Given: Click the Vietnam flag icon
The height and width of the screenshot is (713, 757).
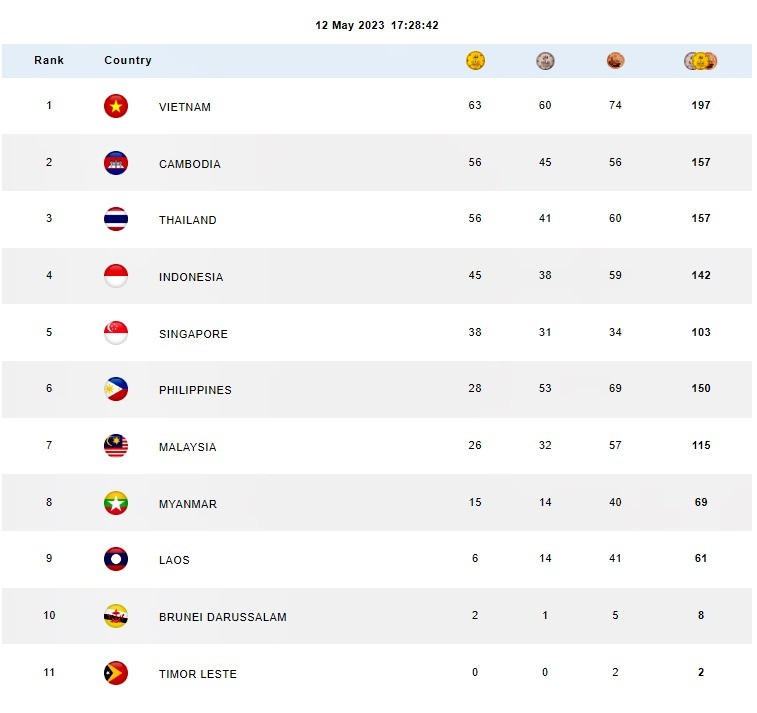Looking at the screenshot, I should (116, 106).
